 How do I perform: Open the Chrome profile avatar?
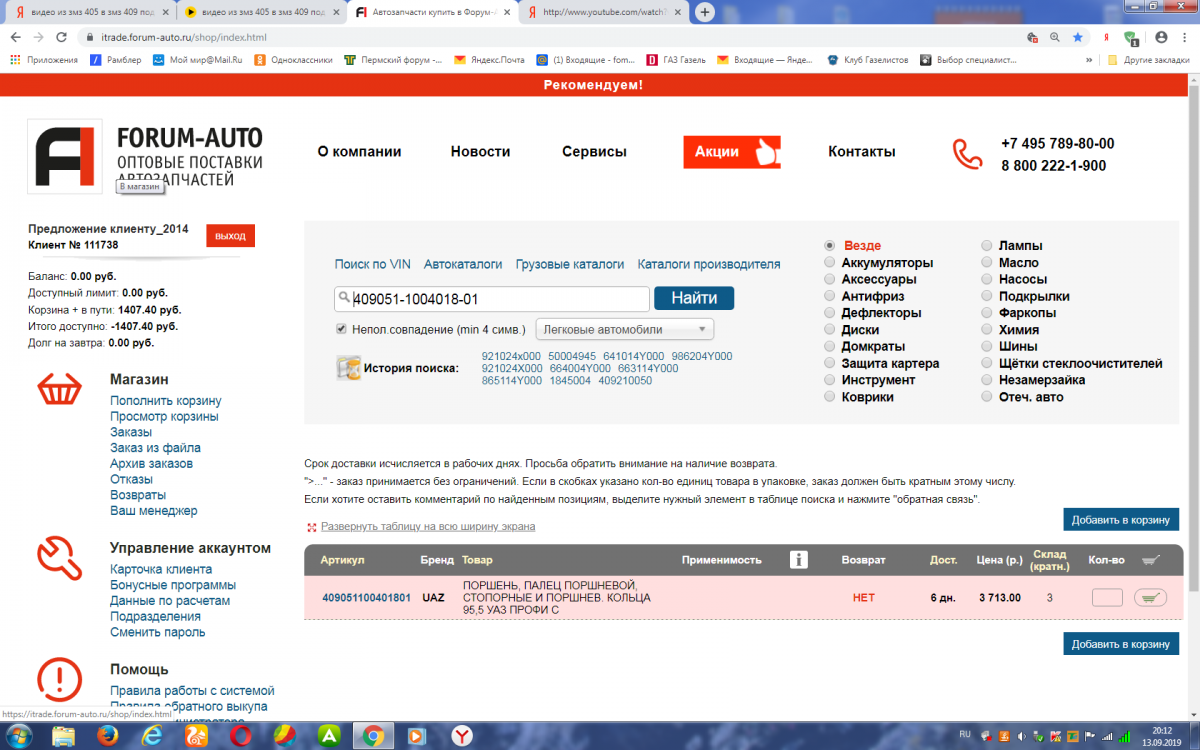1160,37
